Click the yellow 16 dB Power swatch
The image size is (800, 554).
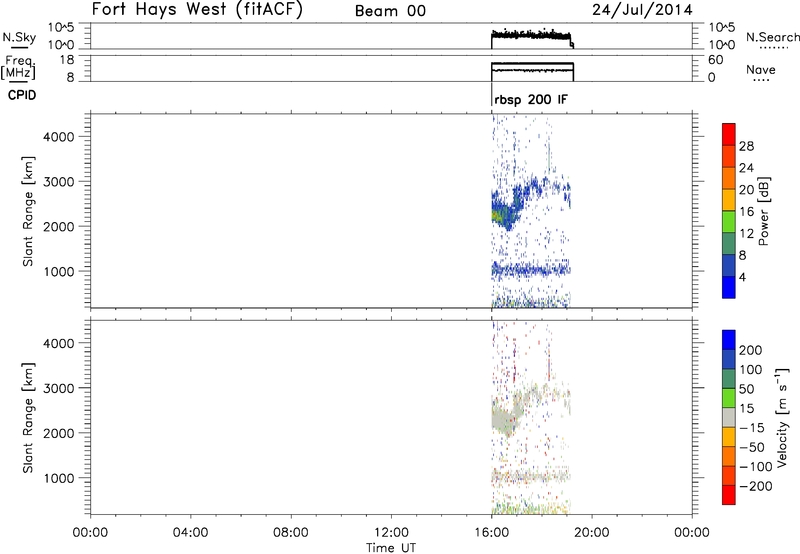coord(729,199)
